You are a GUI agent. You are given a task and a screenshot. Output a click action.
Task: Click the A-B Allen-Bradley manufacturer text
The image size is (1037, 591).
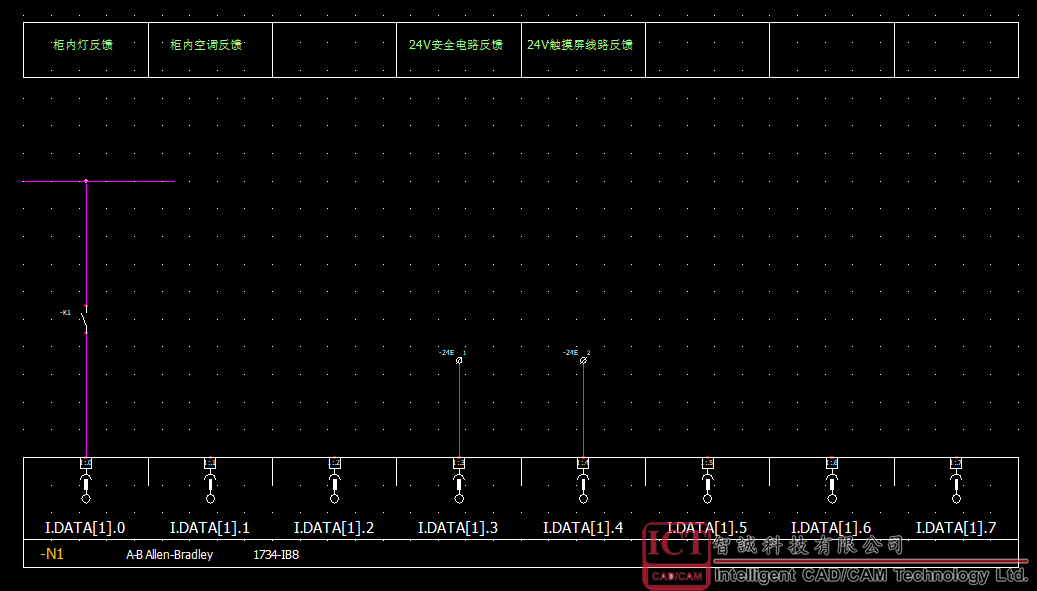[169, 555]
